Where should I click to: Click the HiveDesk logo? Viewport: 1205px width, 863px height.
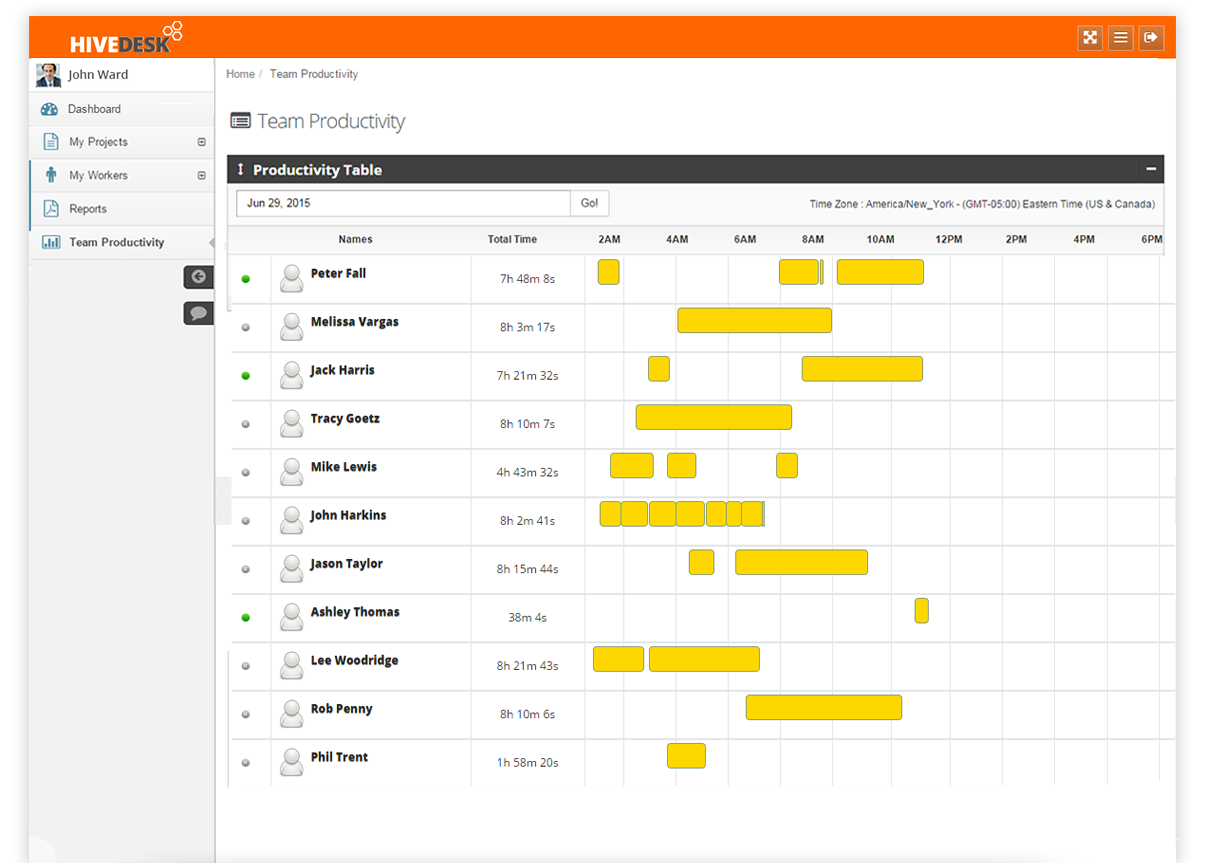coord(126,38)
